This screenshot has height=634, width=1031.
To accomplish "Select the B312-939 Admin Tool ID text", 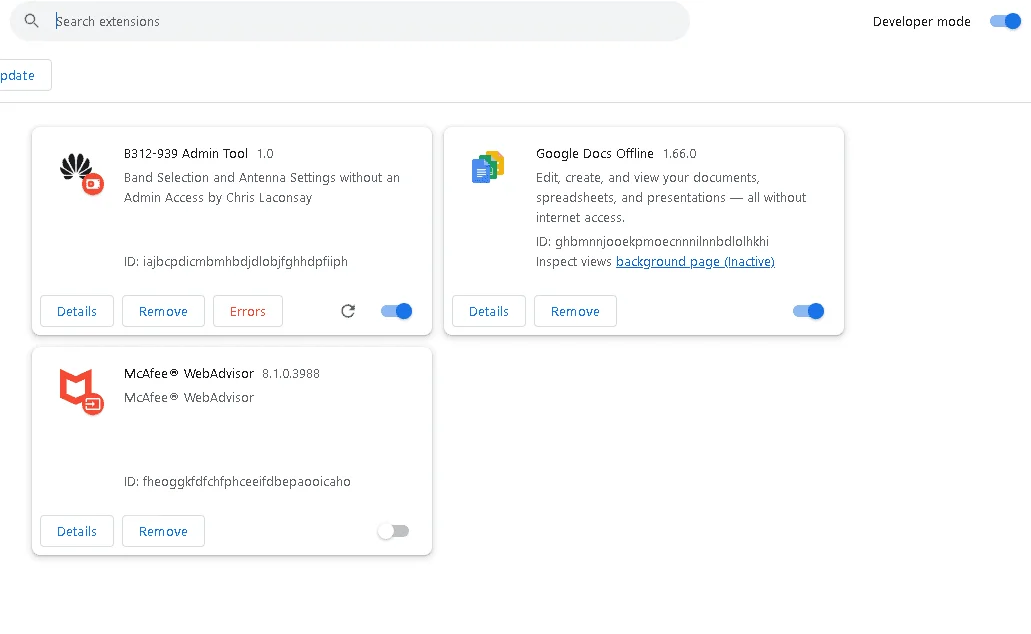I will [235, 261].
